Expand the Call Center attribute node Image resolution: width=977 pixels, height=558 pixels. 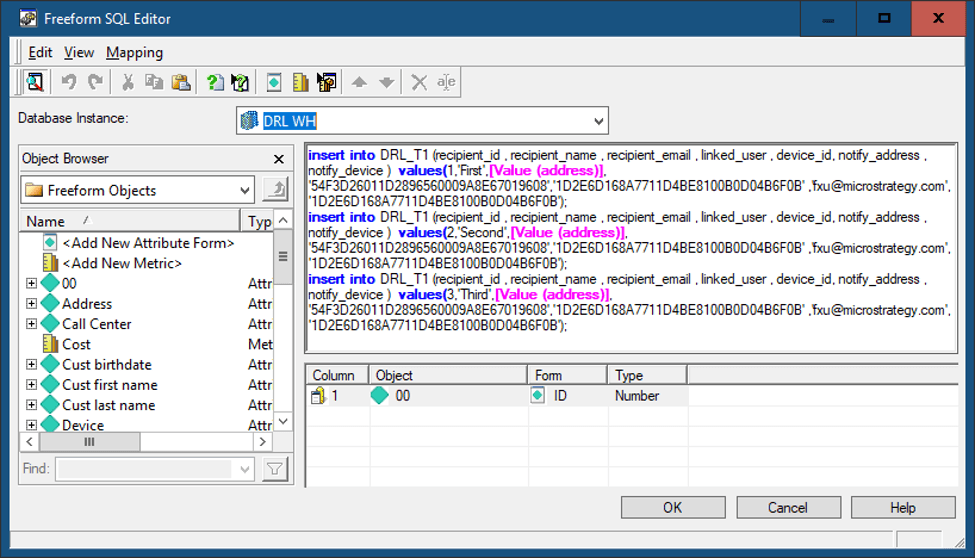click(31, 324)
